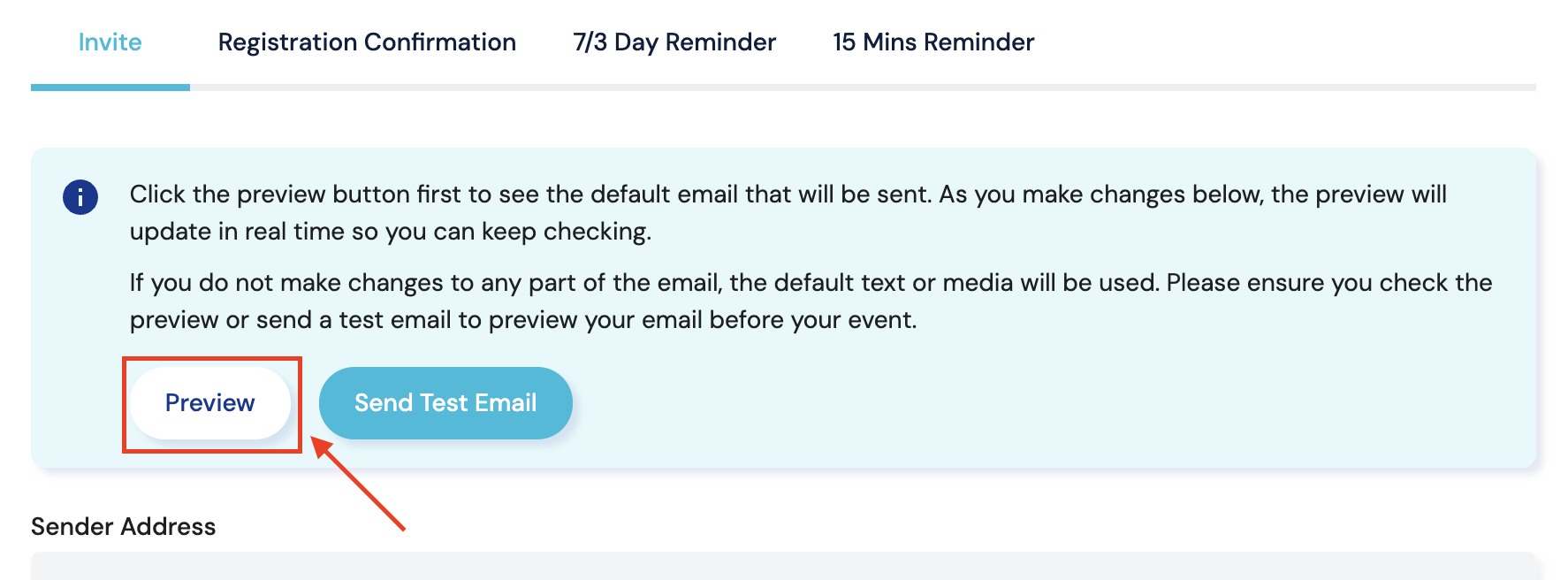Click the blue info icon
The height and width of the screenshot is (580, 1568).
click(80, 197)
